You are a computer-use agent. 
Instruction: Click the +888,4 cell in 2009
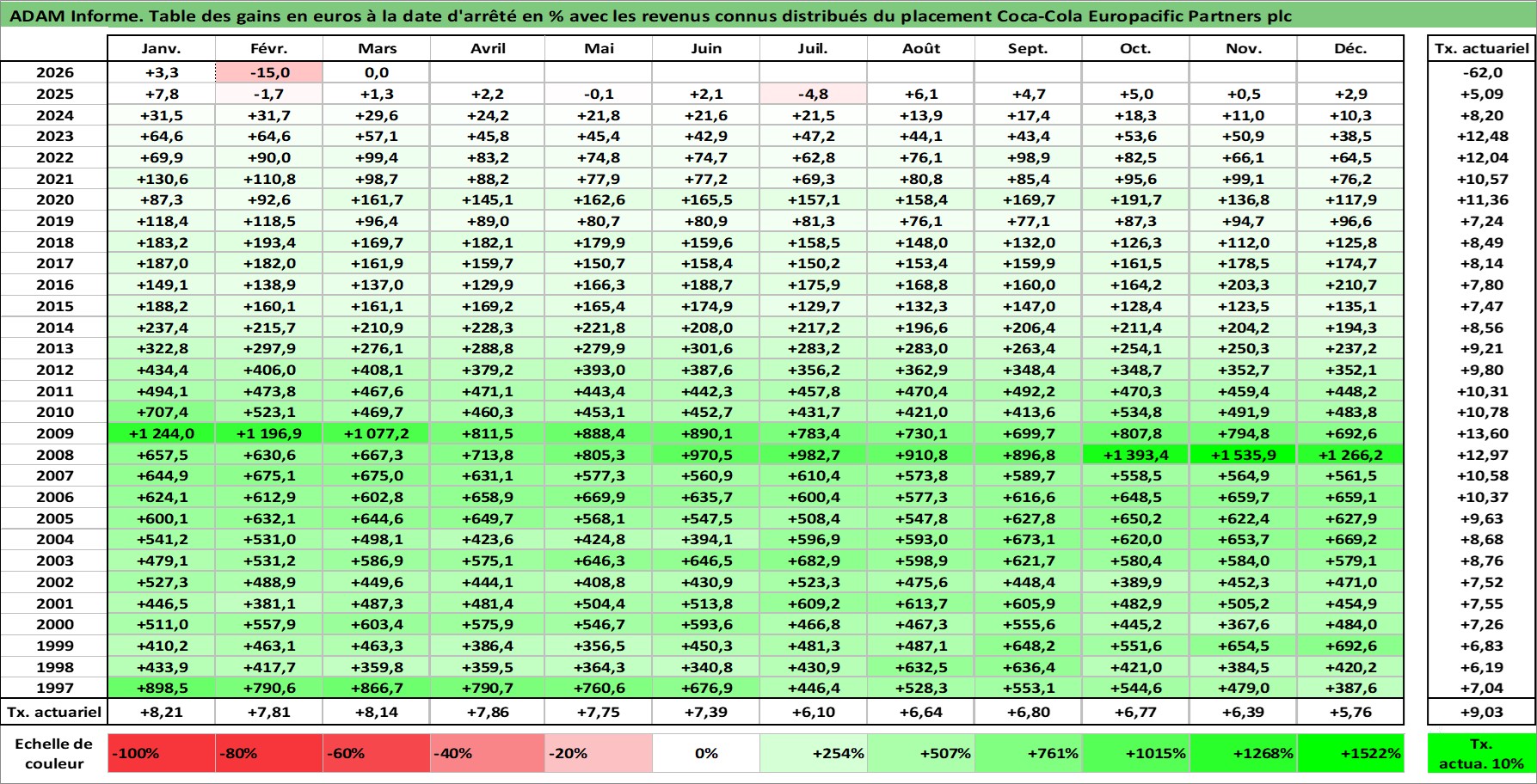599,433
